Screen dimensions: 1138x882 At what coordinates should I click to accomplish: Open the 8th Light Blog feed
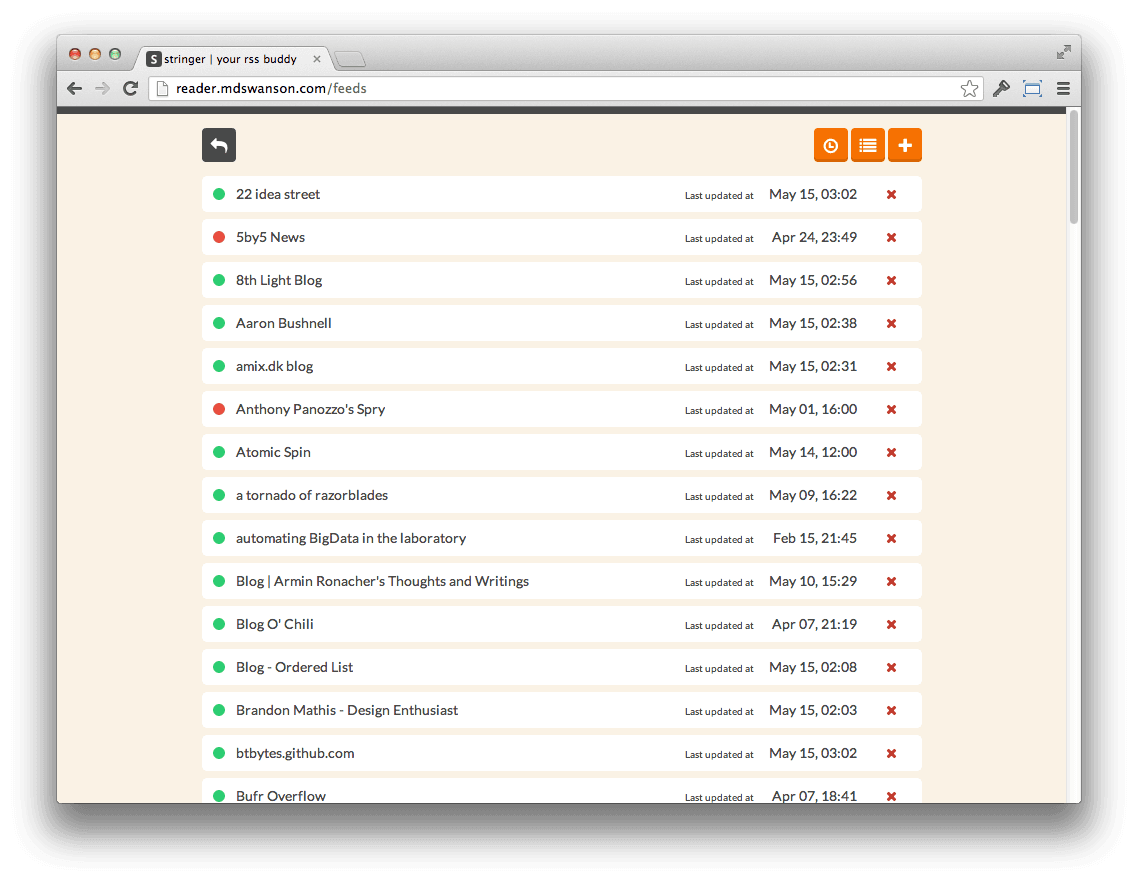(279, 281)
